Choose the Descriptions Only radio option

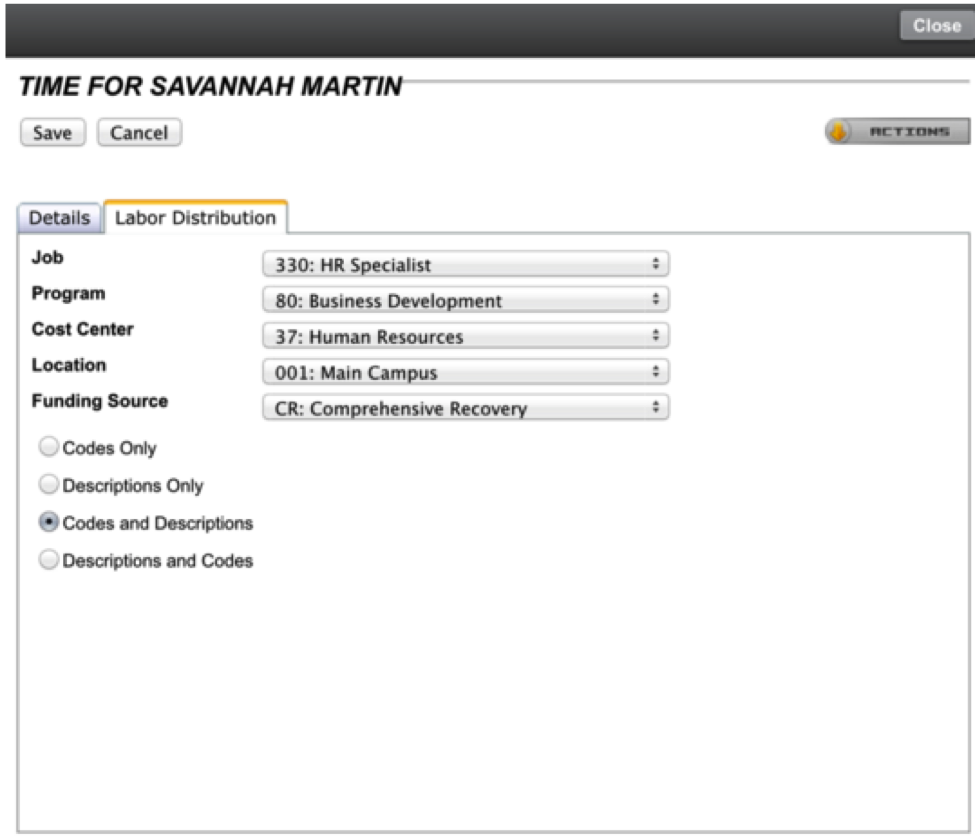click(47, 485)
